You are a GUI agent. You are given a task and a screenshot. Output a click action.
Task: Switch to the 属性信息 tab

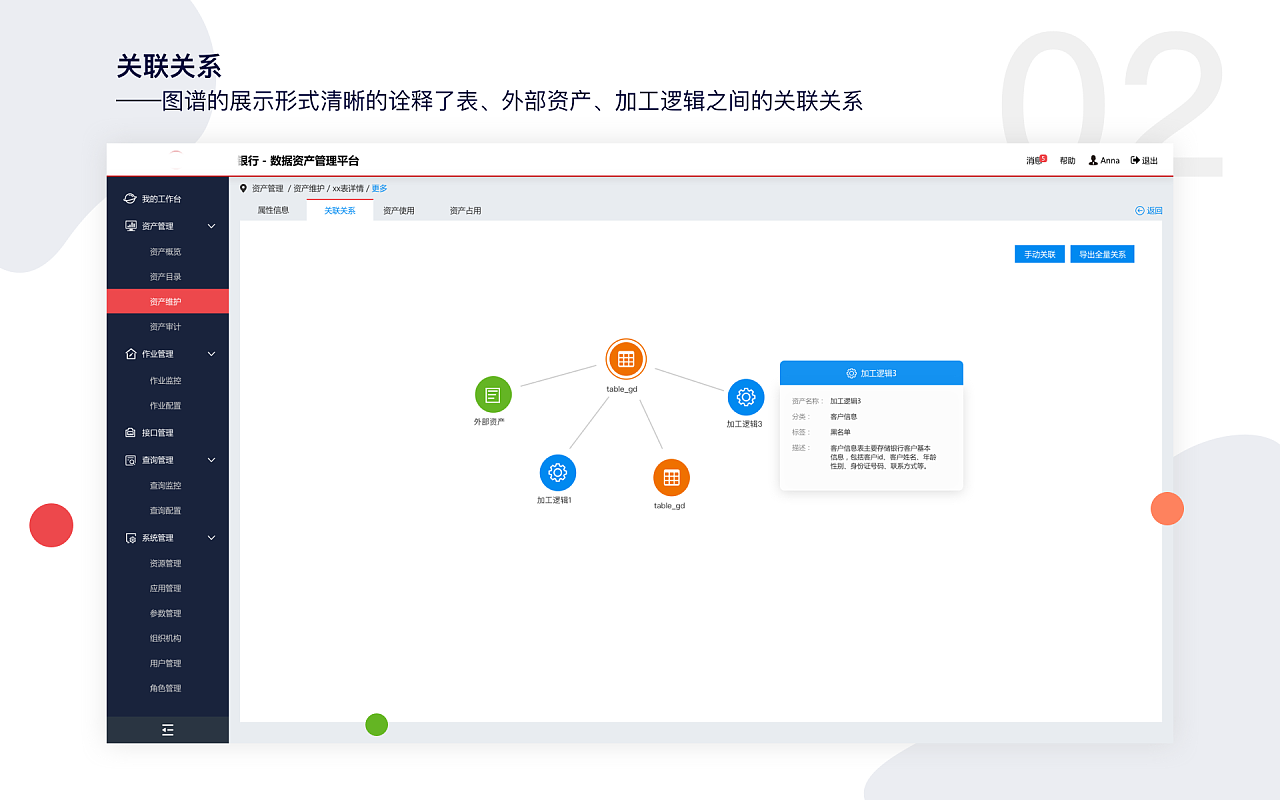click(276, 209)
